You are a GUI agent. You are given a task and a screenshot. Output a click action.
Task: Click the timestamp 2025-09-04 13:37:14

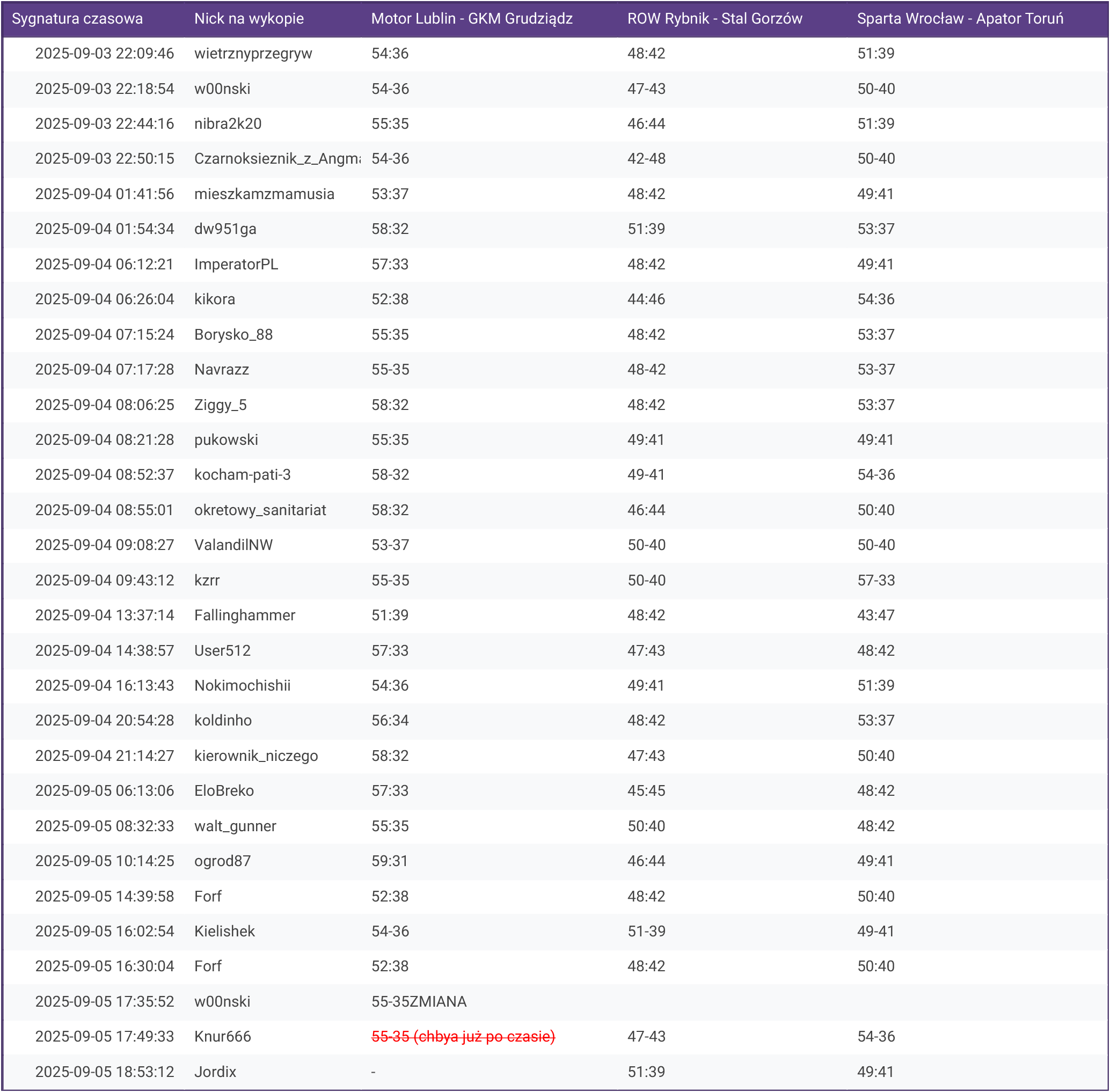[105, 615]
